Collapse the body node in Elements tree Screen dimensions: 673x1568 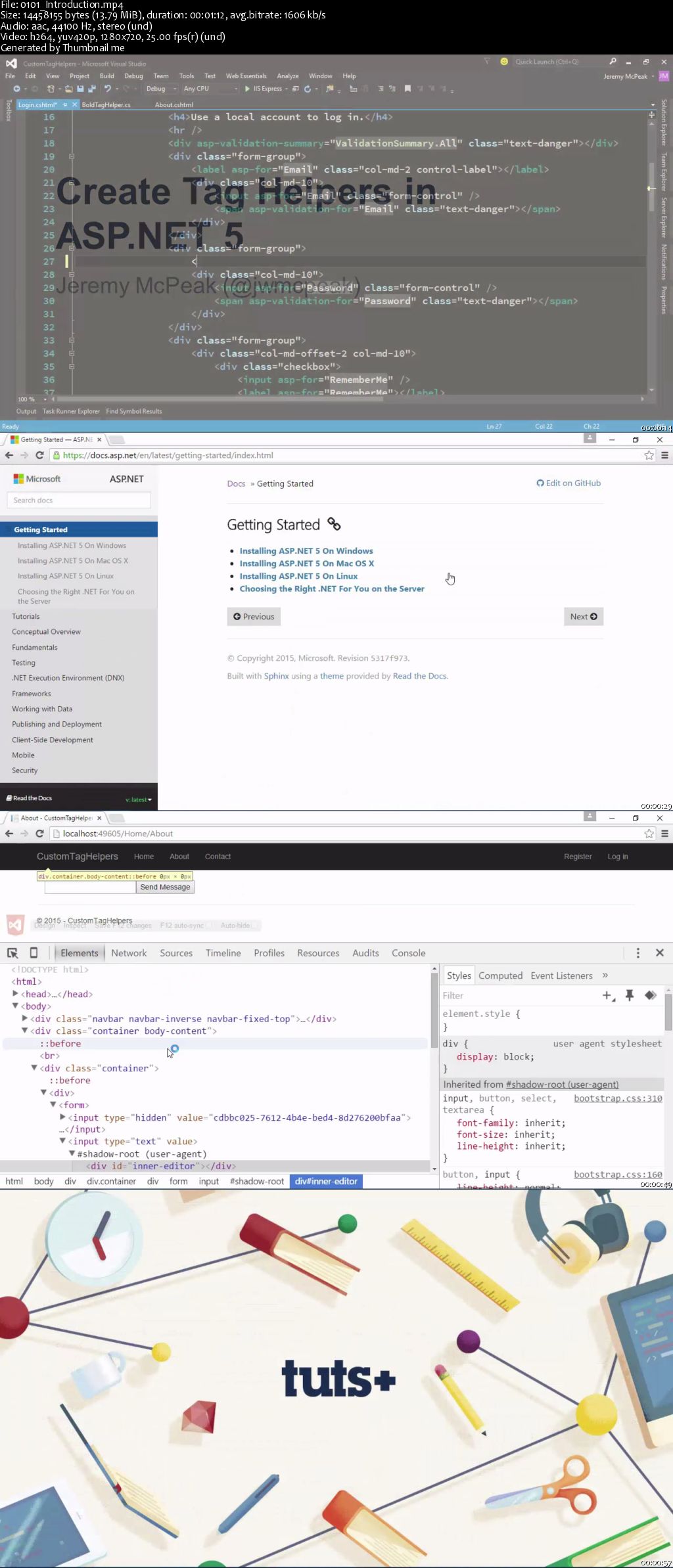pyautogui.click(x=15, y=1006)
